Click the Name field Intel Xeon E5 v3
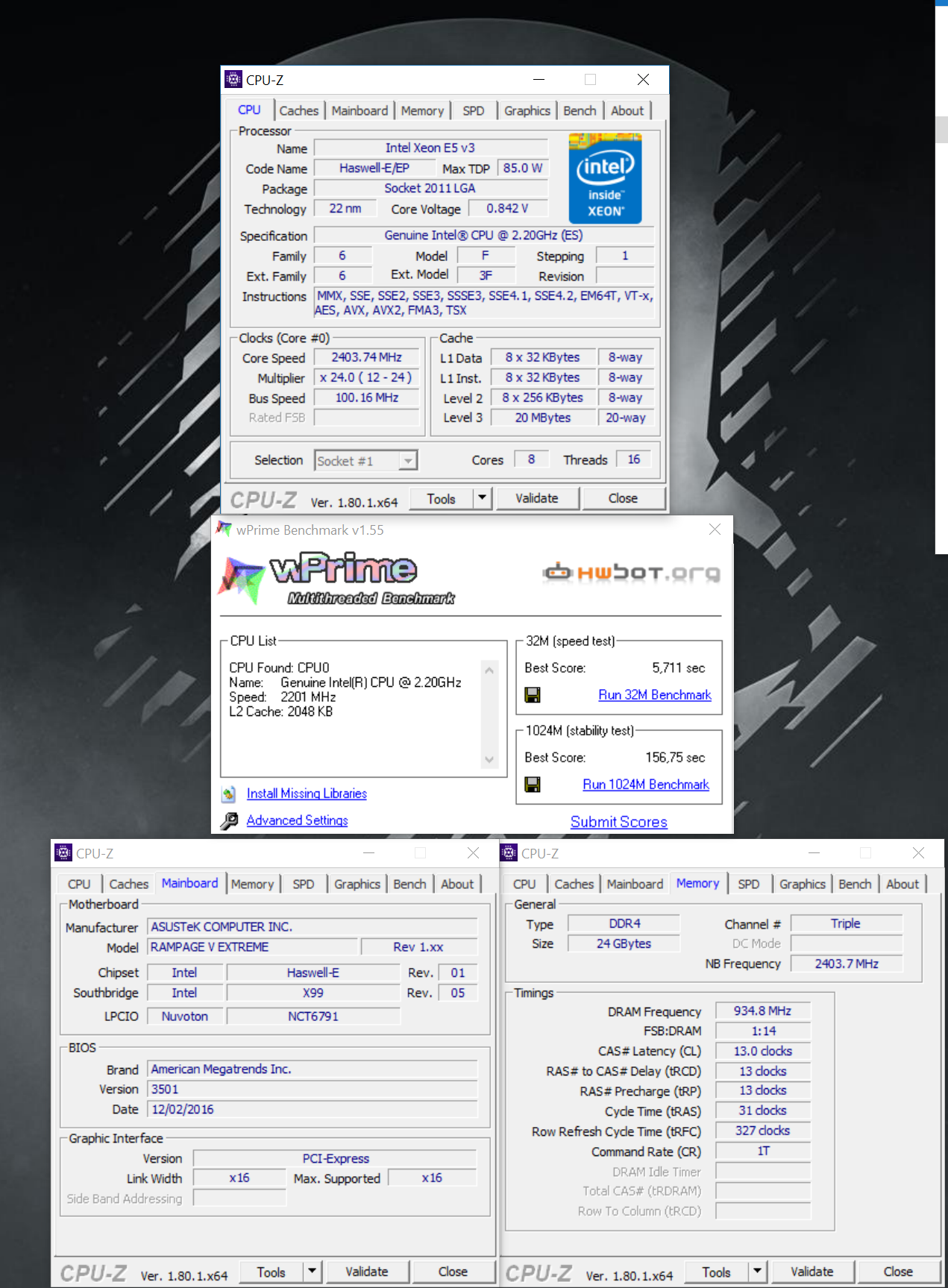 click(430, 148)
